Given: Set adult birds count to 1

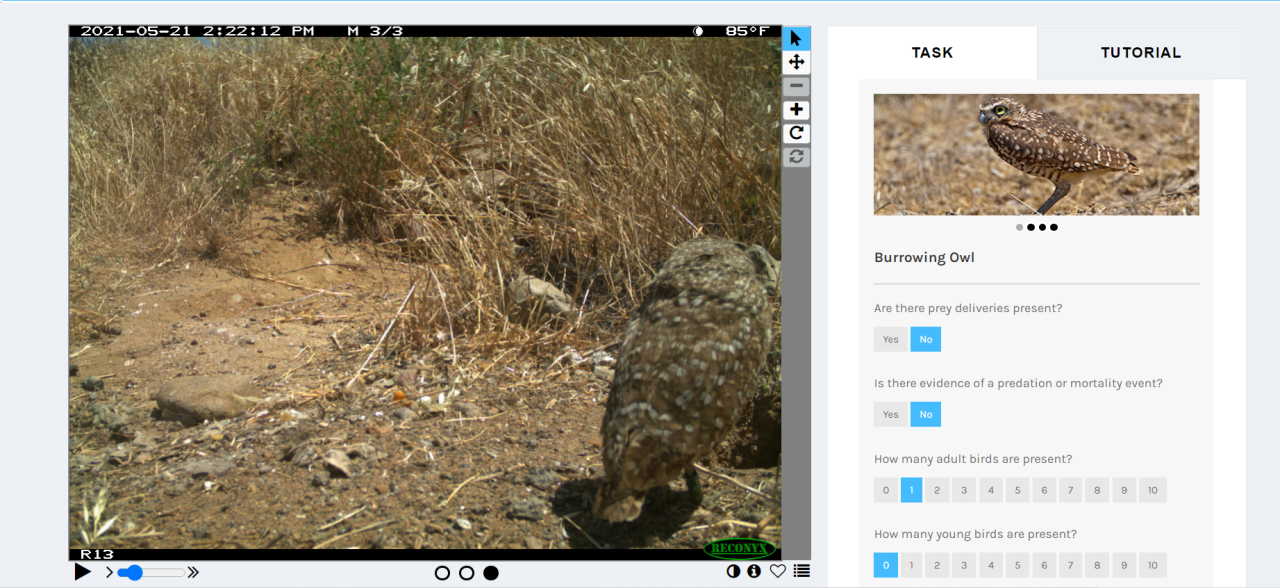Looking at the screenshot, I should pos(911,490).
